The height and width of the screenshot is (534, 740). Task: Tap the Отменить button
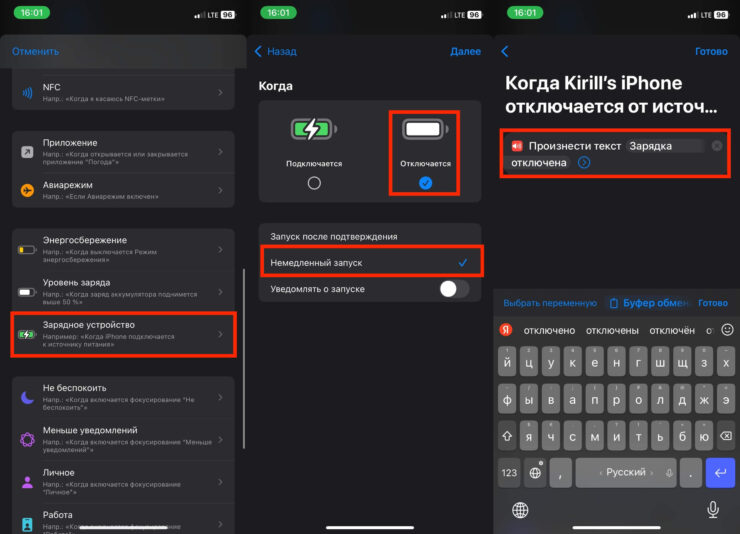pos(35,51)
